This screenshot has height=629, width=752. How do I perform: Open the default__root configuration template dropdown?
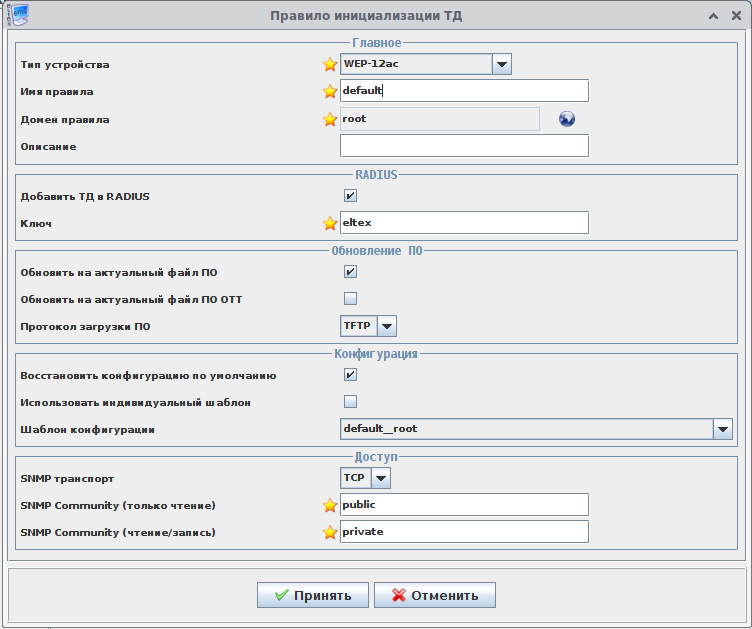click(722, 429)
